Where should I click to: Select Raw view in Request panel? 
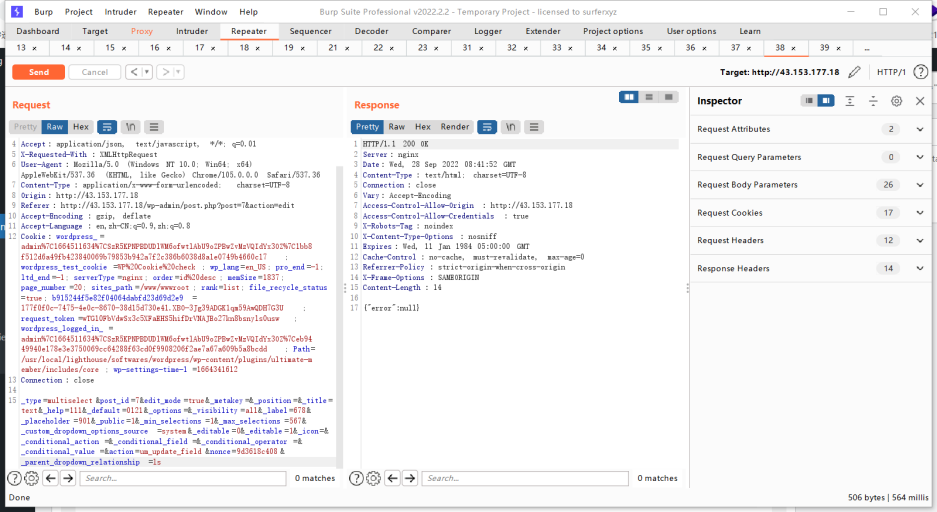[x=55, y=127]
